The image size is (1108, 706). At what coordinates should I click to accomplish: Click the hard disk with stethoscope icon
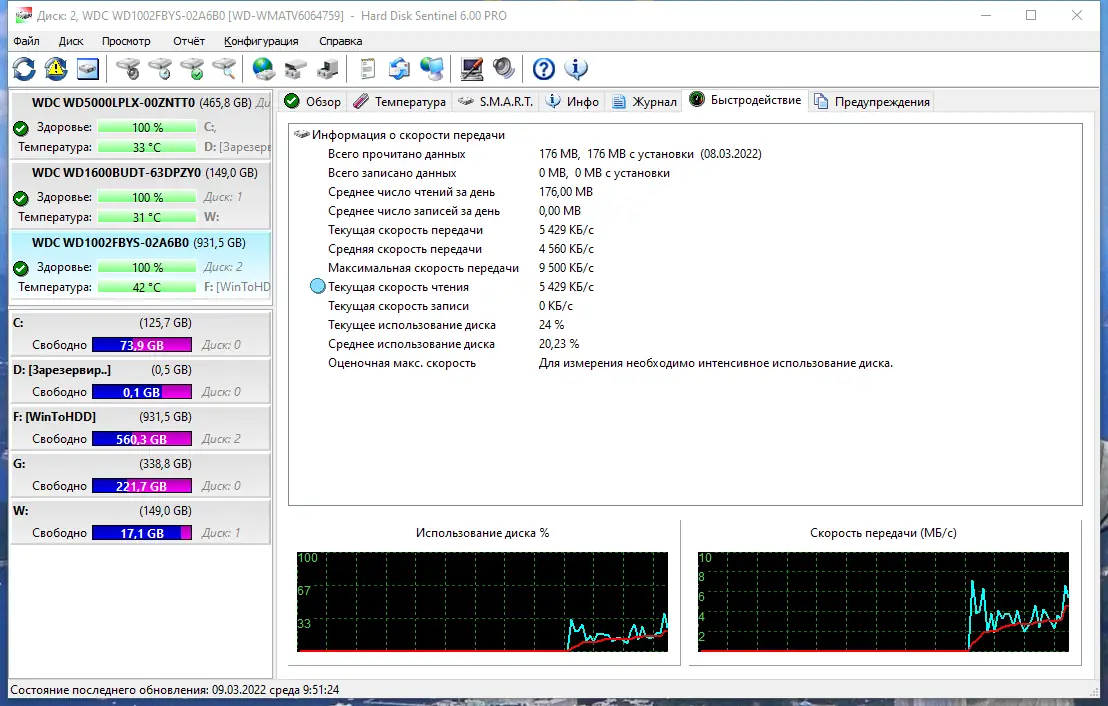[128, 69]
